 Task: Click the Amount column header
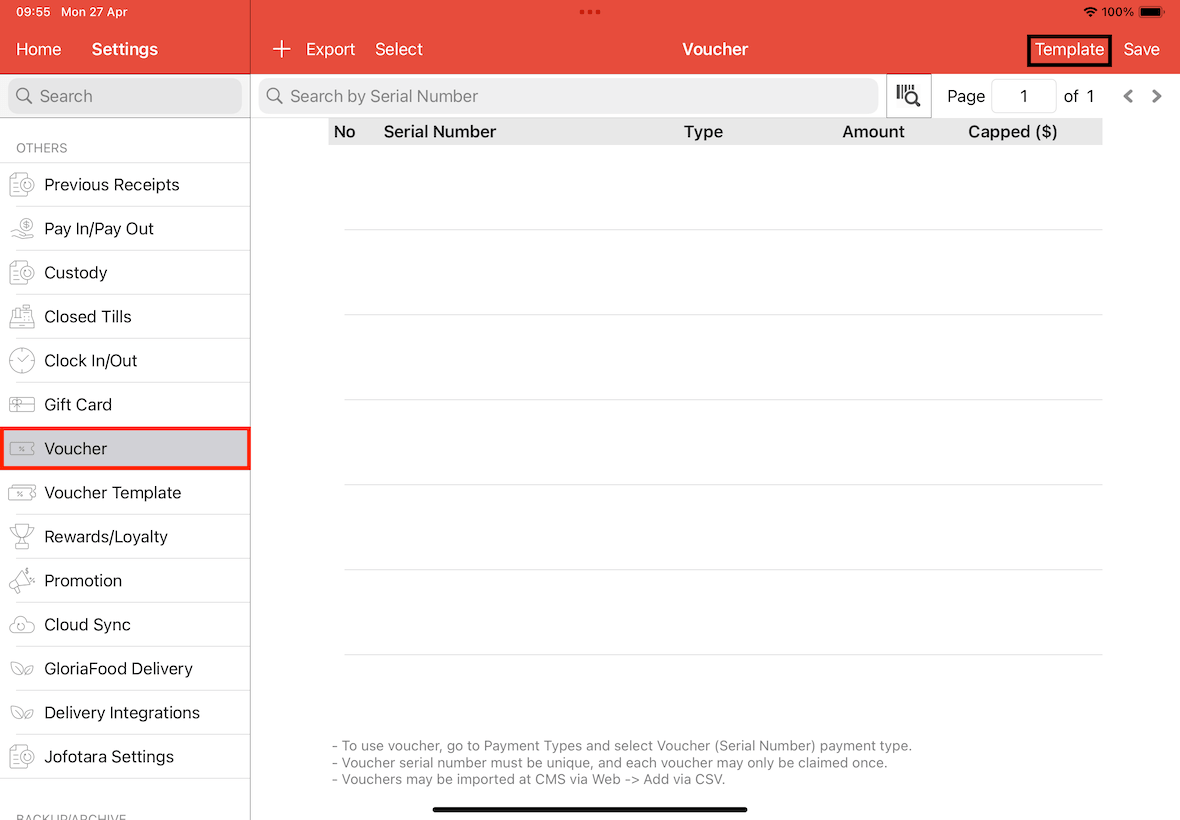(873, 132)
